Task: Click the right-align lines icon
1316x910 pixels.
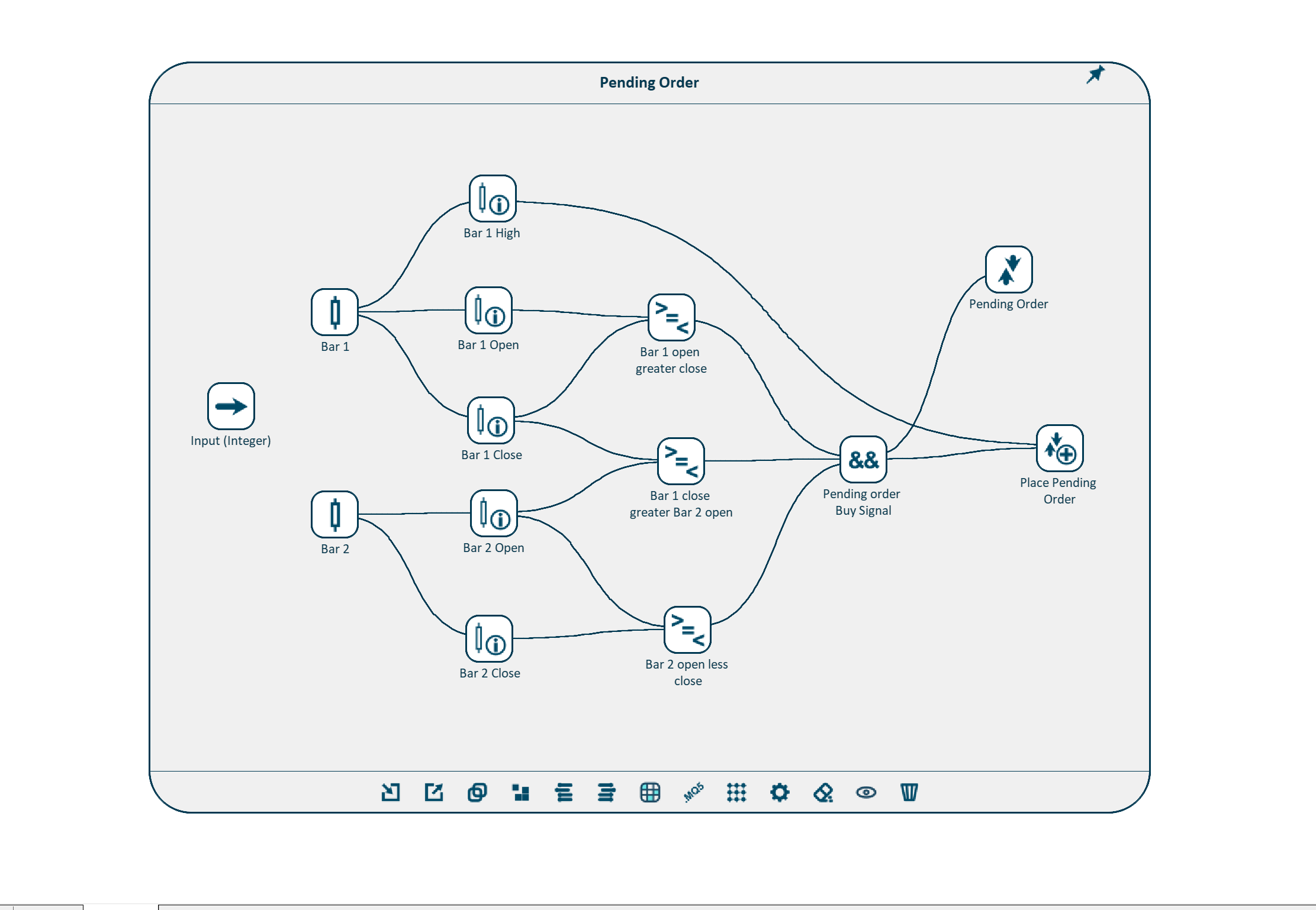Action: click(606, 792)
